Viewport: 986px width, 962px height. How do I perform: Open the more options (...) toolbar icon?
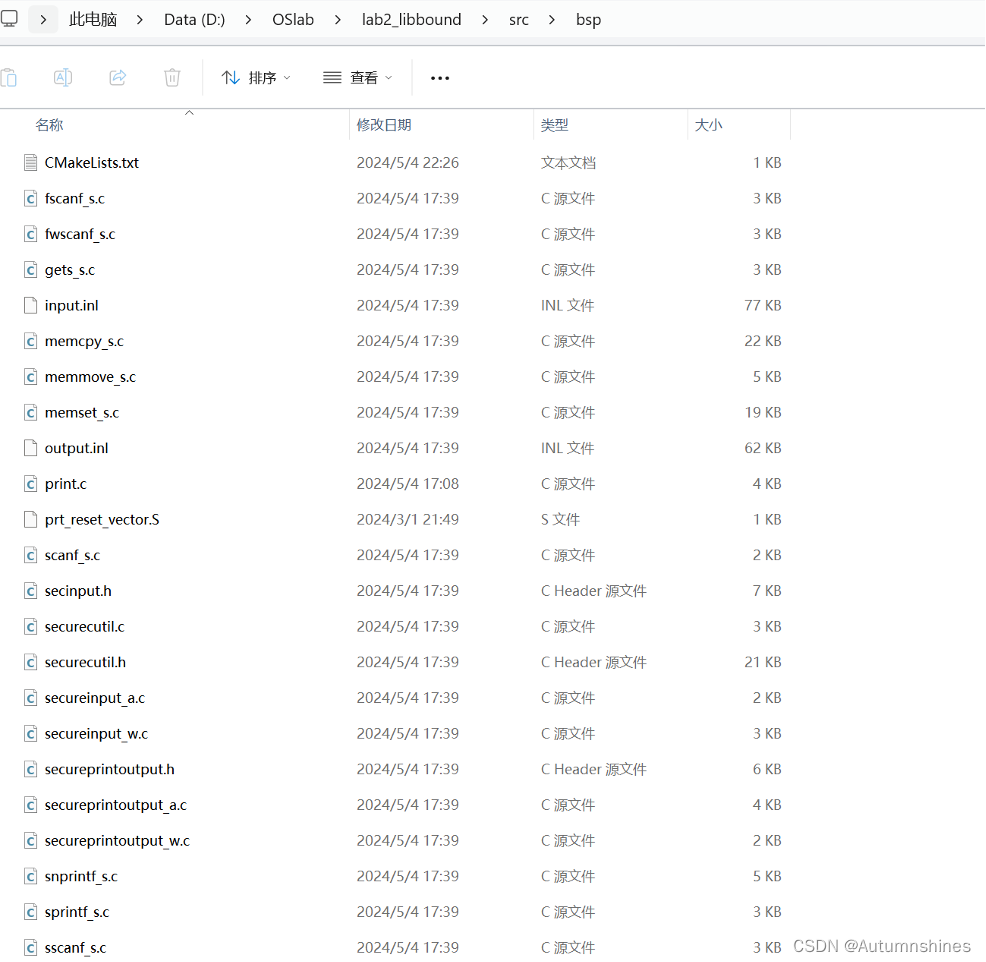(439, 77)
